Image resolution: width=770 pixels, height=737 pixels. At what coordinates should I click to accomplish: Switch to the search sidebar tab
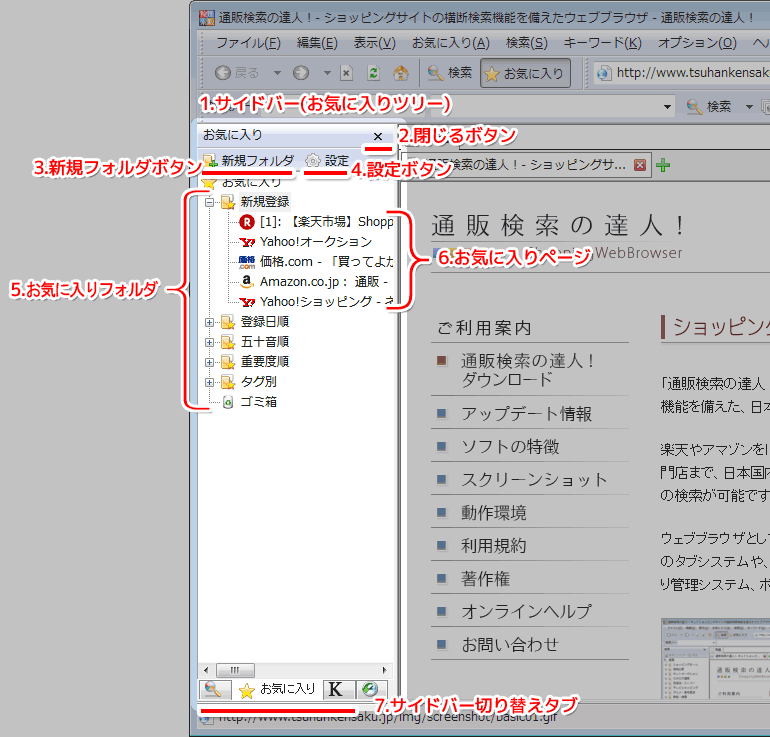click(215, 689)
